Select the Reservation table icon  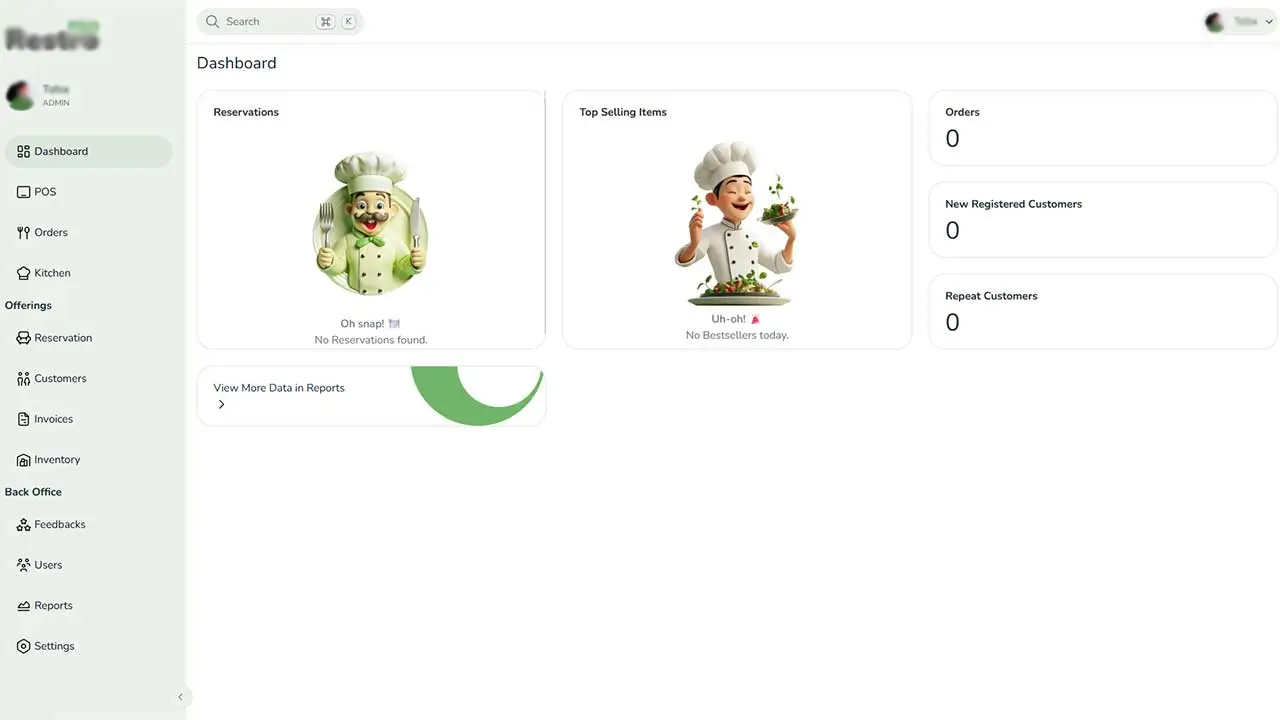pos(24,338)
